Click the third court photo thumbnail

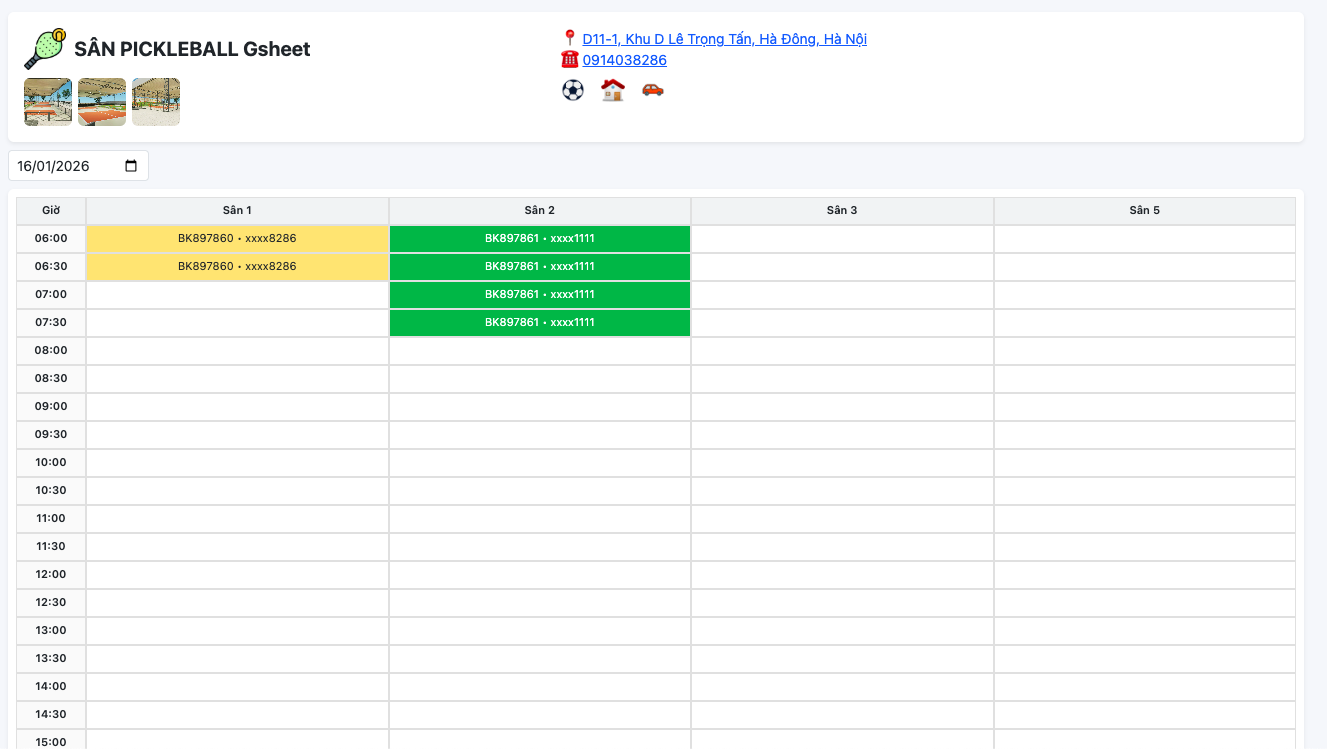(x=156, y=101)
